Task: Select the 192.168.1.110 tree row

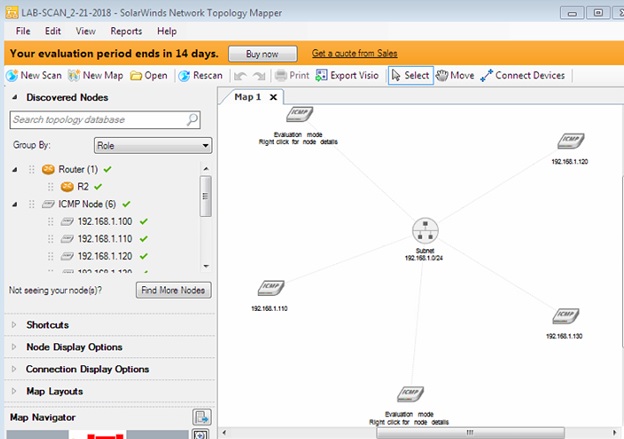Action: tap(105, 239)
